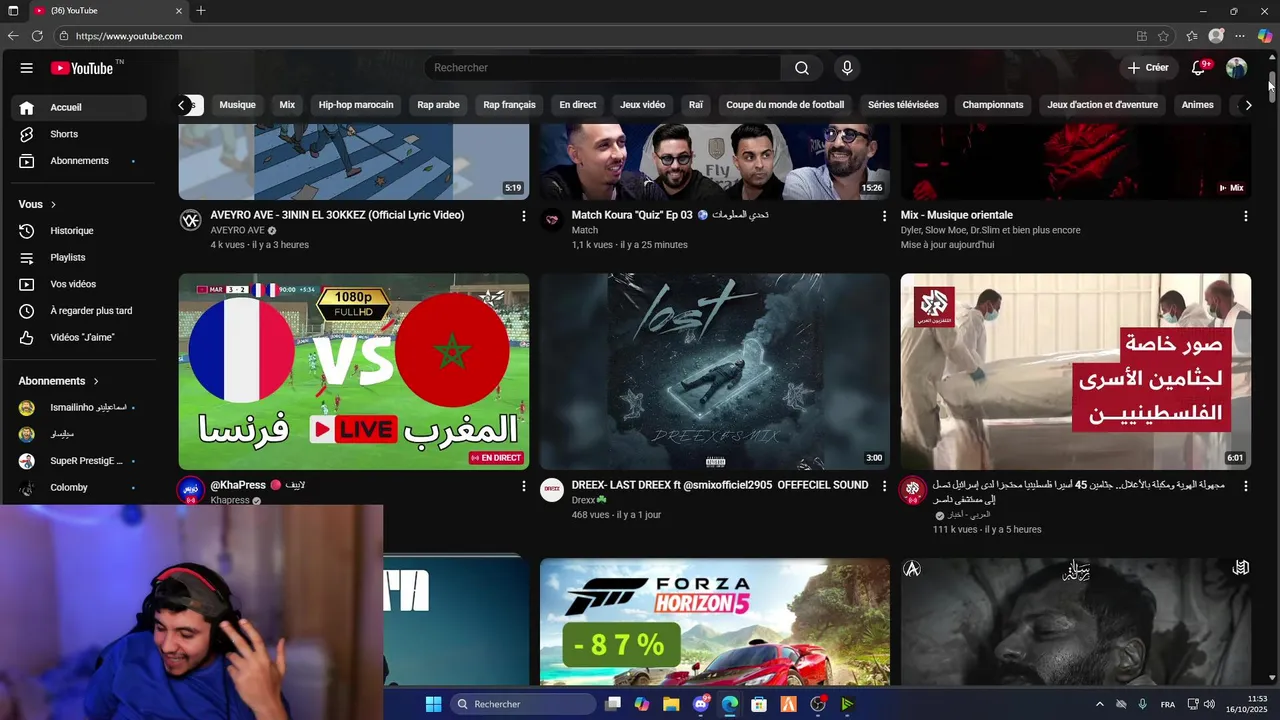Screen dimensions: 1280x720
Task: Click the browser address bar URL
Action: tap(129, 36)
